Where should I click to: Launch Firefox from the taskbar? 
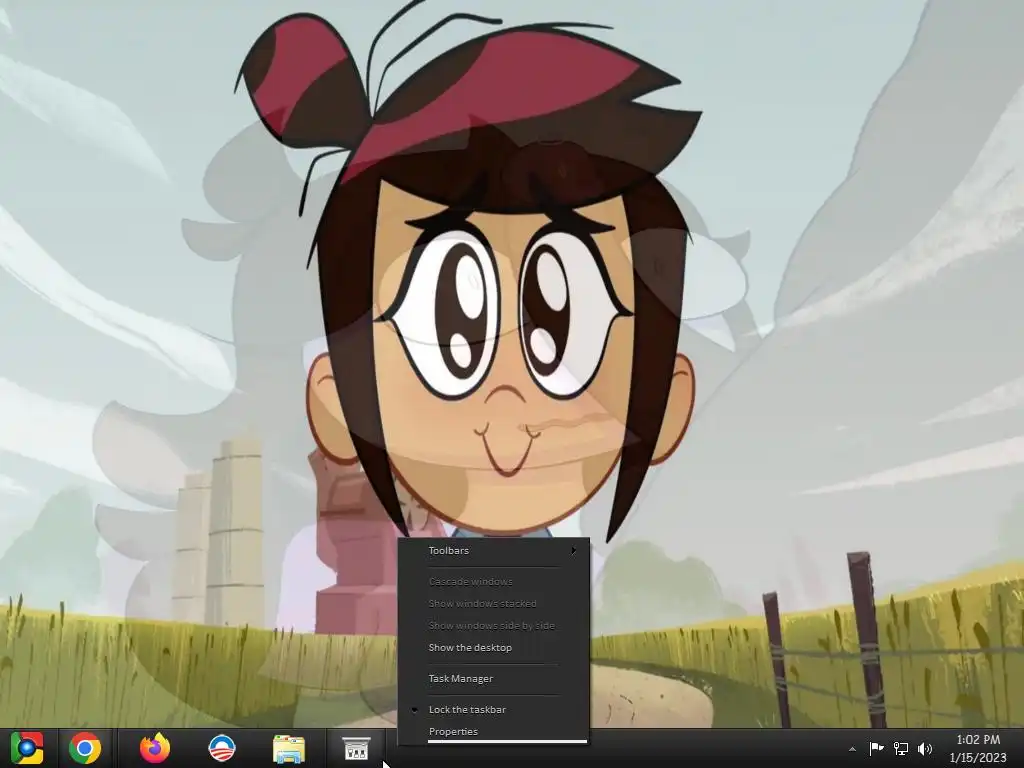[x=155, y=748]
